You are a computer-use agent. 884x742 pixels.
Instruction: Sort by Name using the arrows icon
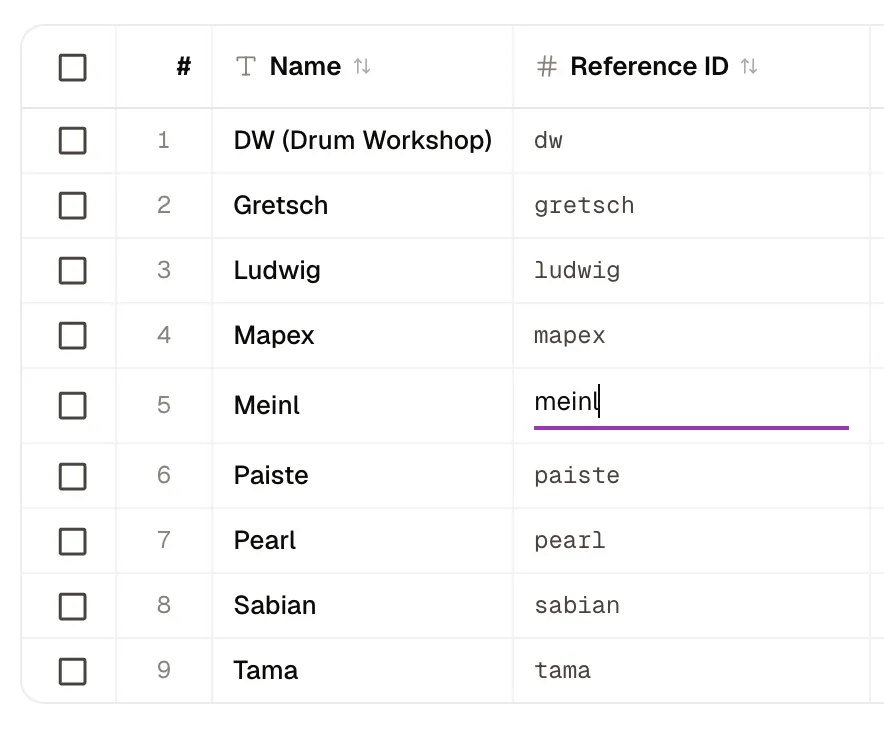[362, 67]
